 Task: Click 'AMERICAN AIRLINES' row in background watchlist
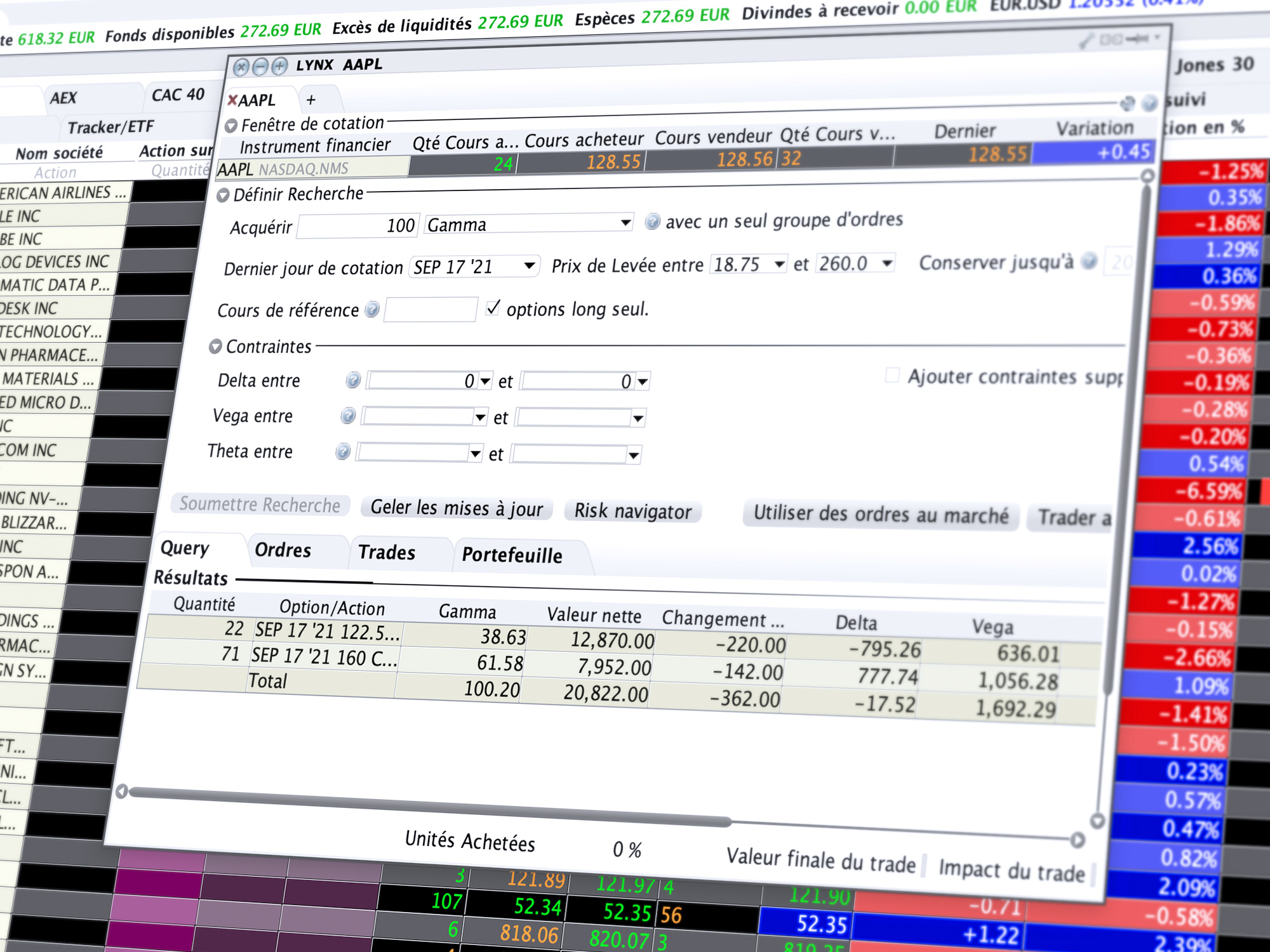coord(66,192)
